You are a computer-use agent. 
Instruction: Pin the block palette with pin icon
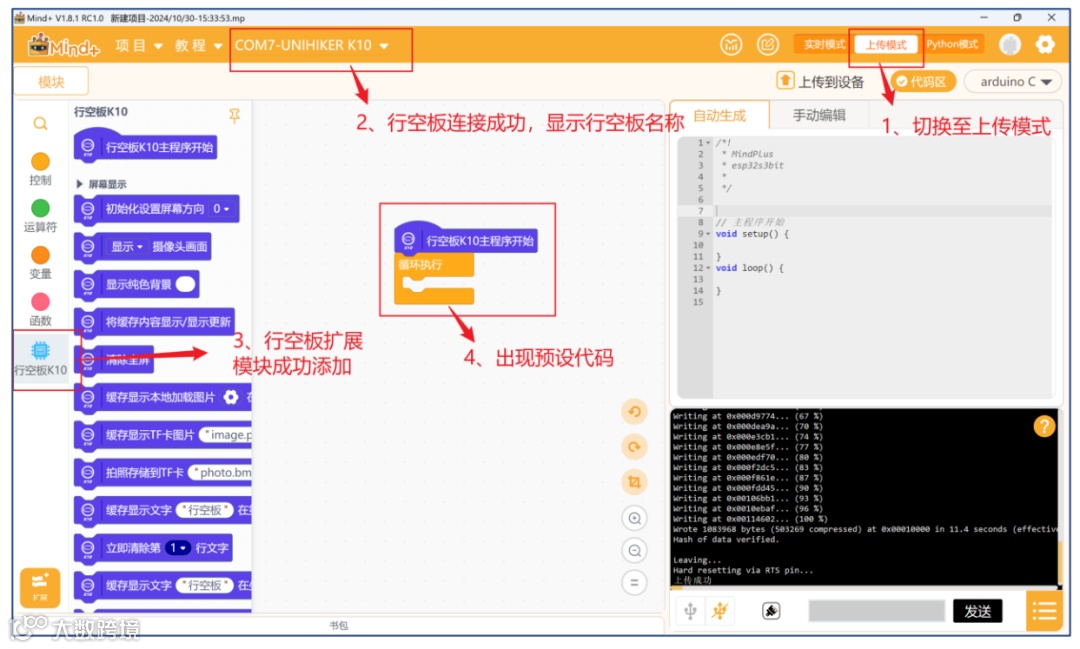tap(235, 116)
